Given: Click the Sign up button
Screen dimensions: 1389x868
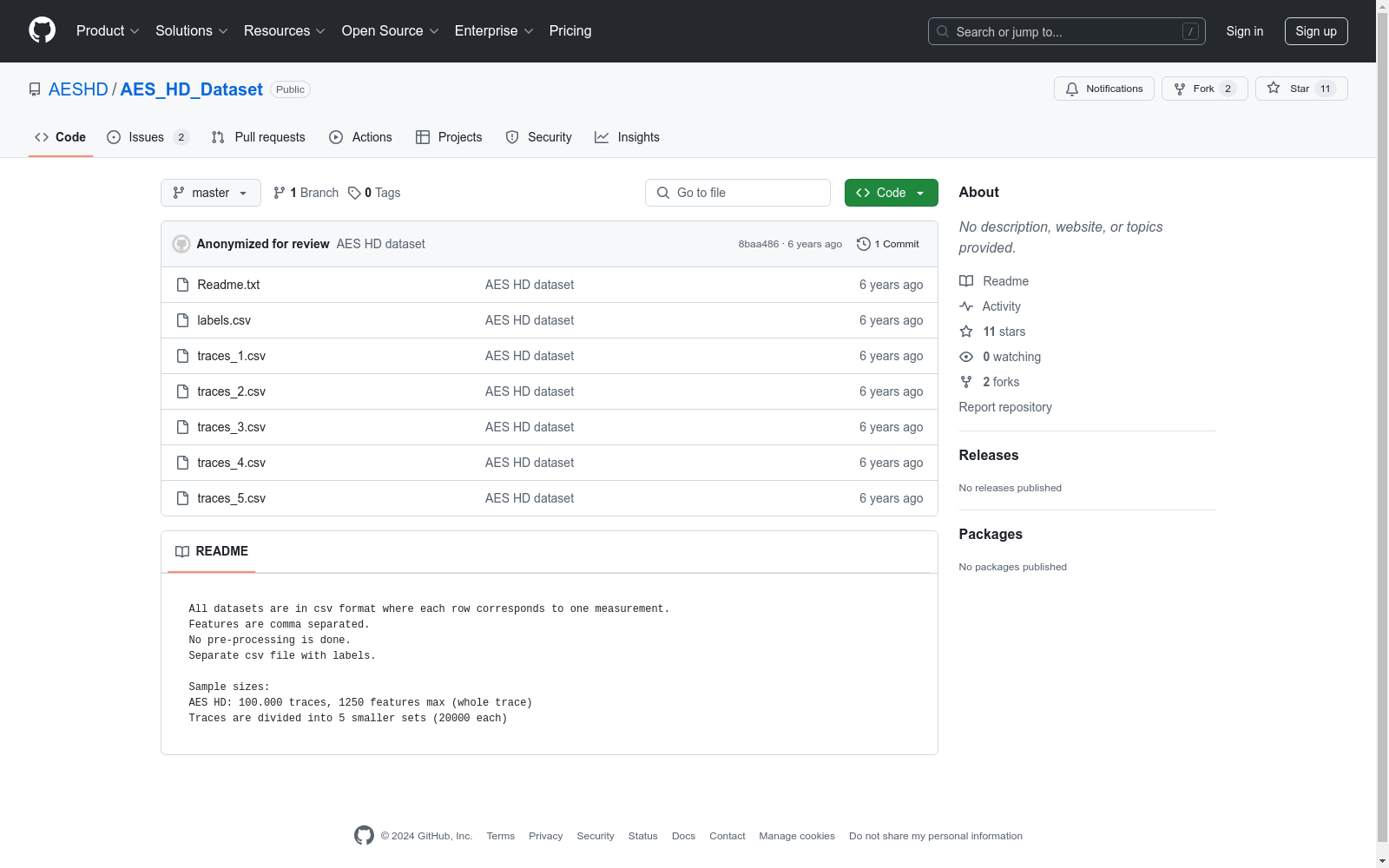Looking at the screenshot, I should (x=1316, y=31).
